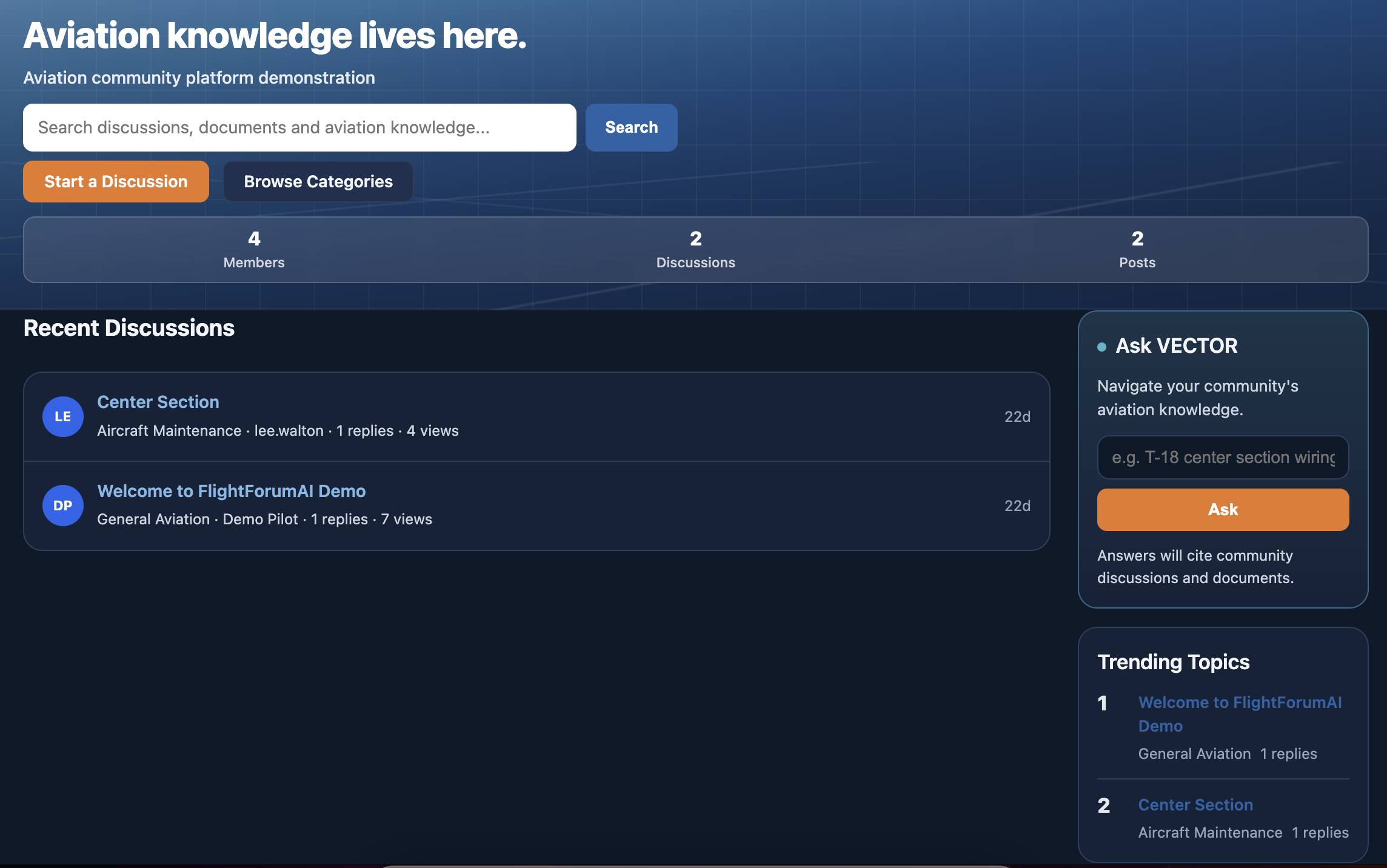Click the main search discussions input field
1387x868 pixels.
[x=299, y=127]
